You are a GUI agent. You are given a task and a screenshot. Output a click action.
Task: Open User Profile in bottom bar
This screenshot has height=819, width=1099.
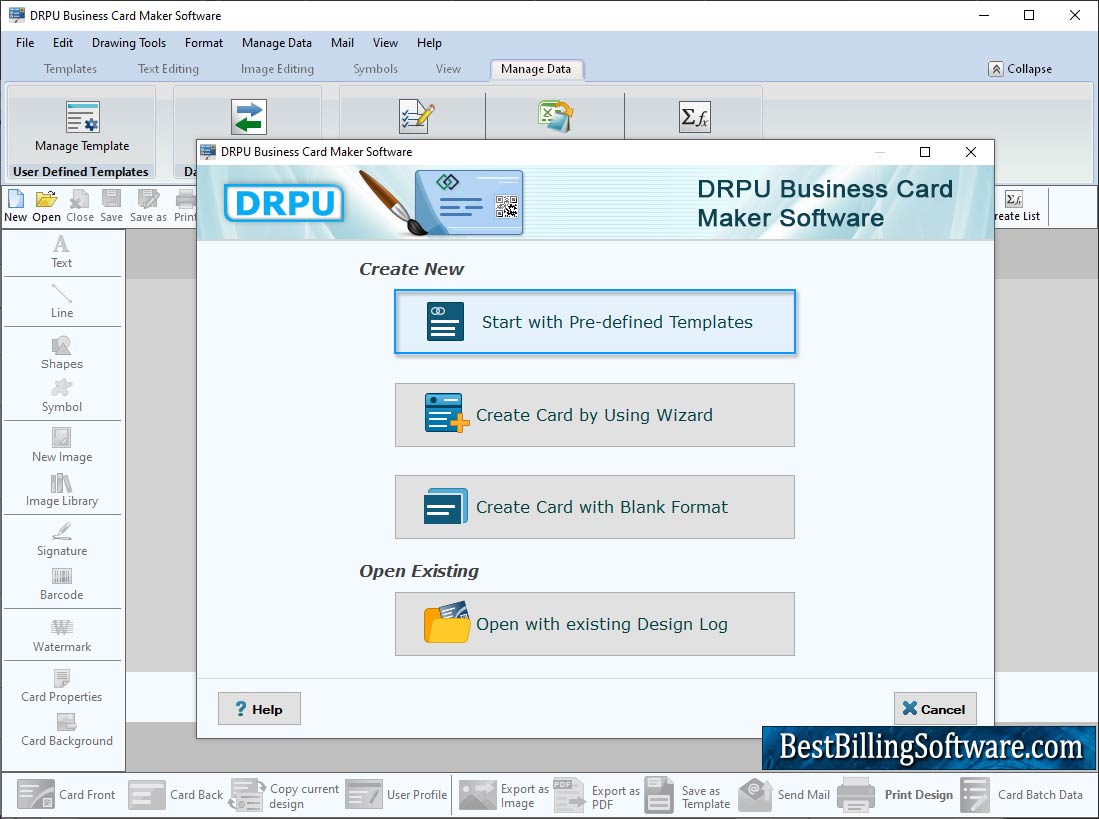tap(397, 794)
